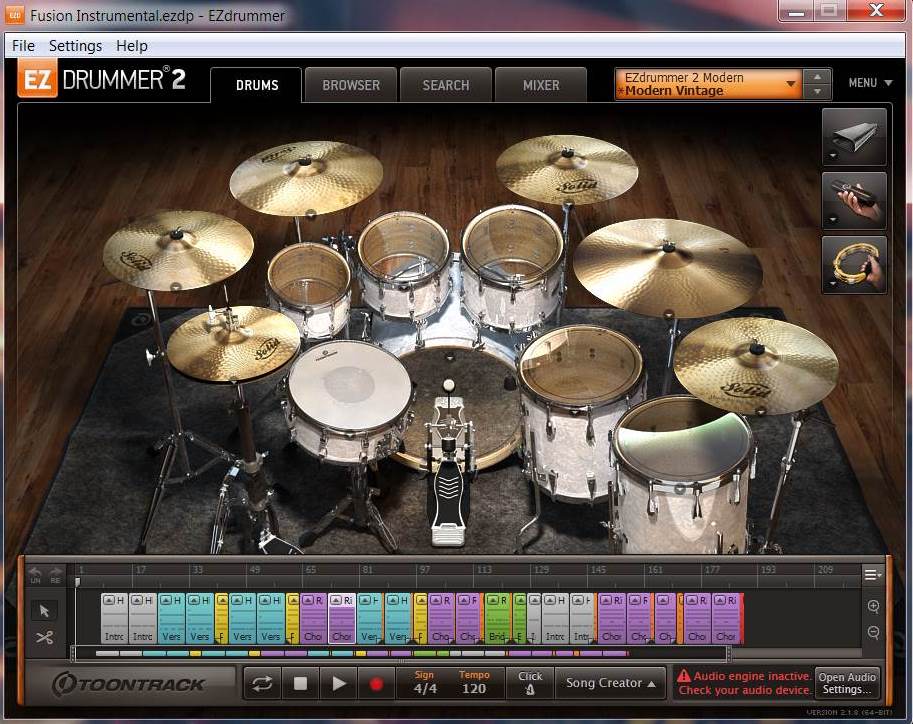
Task: Select the green Bridge clip
Action: click(497, 619)
